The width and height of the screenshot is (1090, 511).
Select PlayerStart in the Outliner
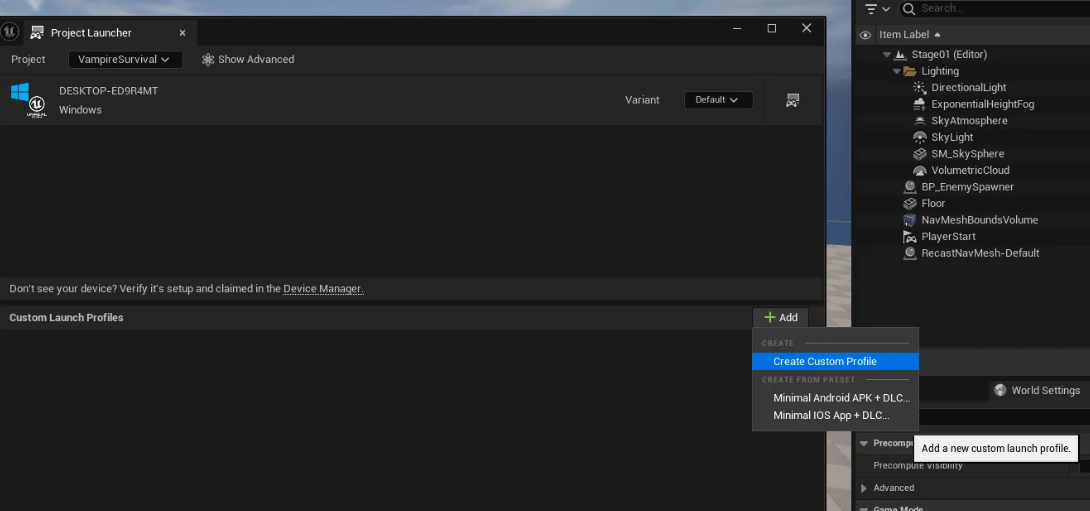(x=948, y=237)
